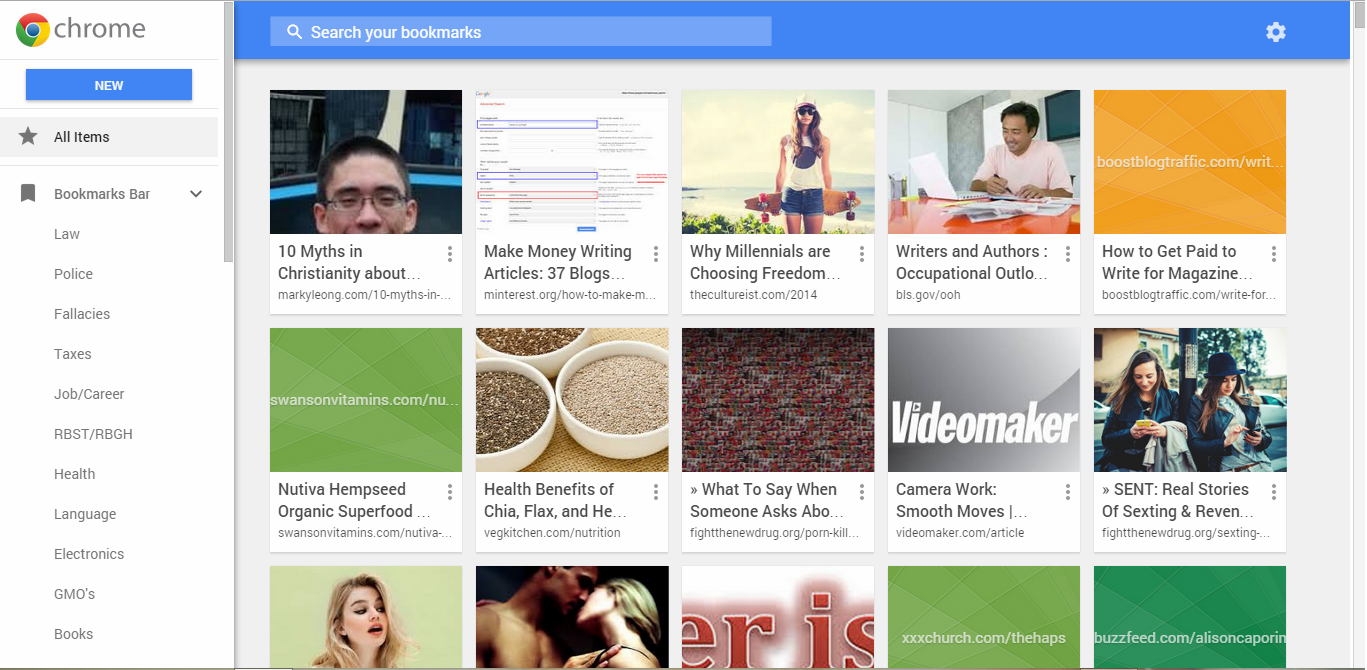
Task: Click the search magnifier icon
Action: (x=294, y=32)
